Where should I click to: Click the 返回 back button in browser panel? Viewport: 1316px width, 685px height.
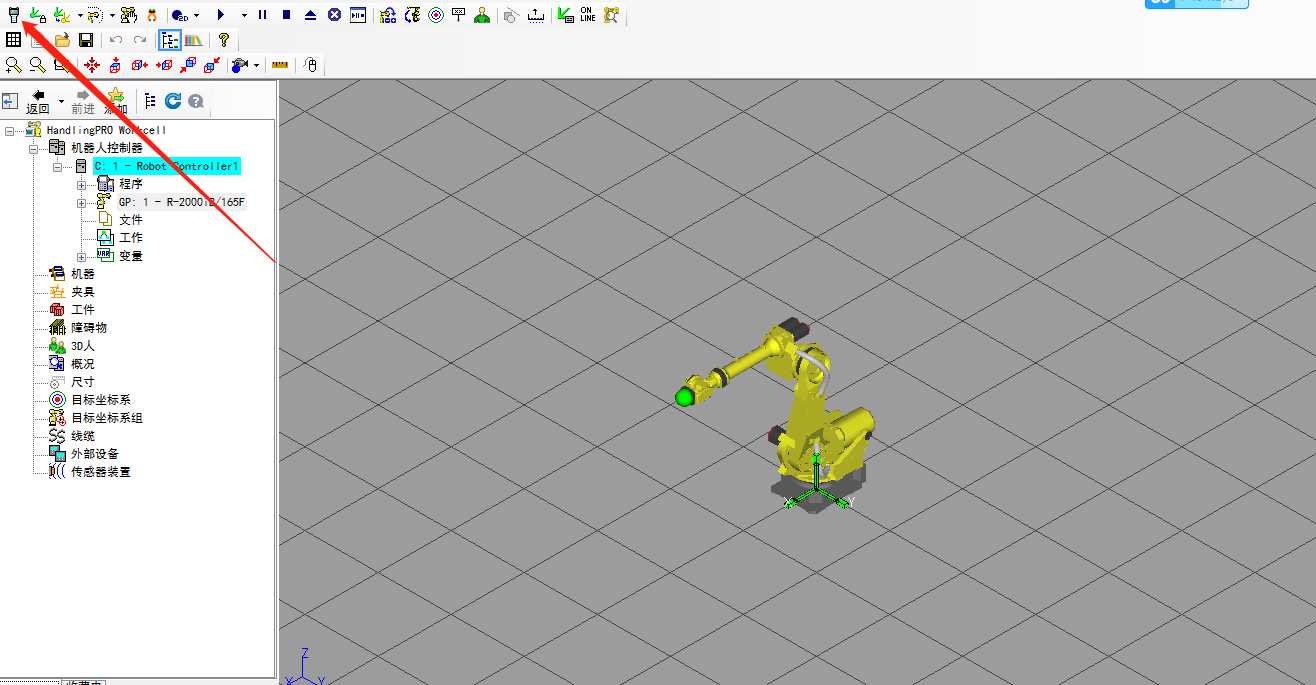38,101
